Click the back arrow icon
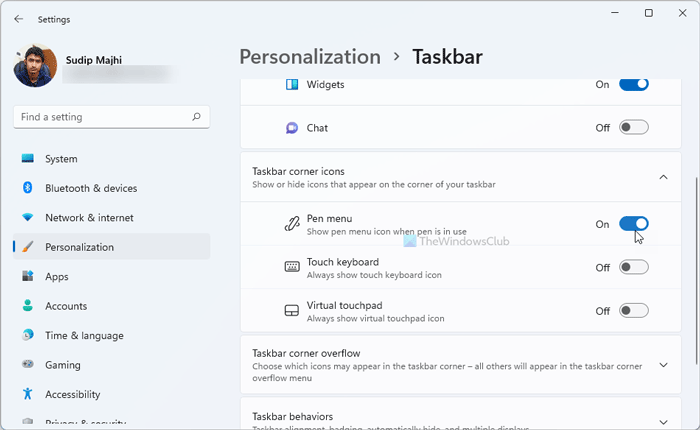Viewport: 700px width, 430px height. [x=18, y=18]
